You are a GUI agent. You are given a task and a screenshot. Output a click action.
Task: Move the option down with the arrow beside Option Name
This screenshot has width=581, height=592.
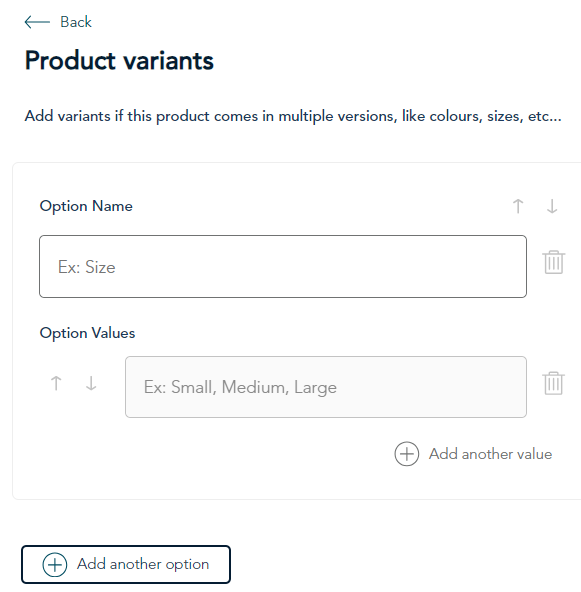(x=552, y=206)
